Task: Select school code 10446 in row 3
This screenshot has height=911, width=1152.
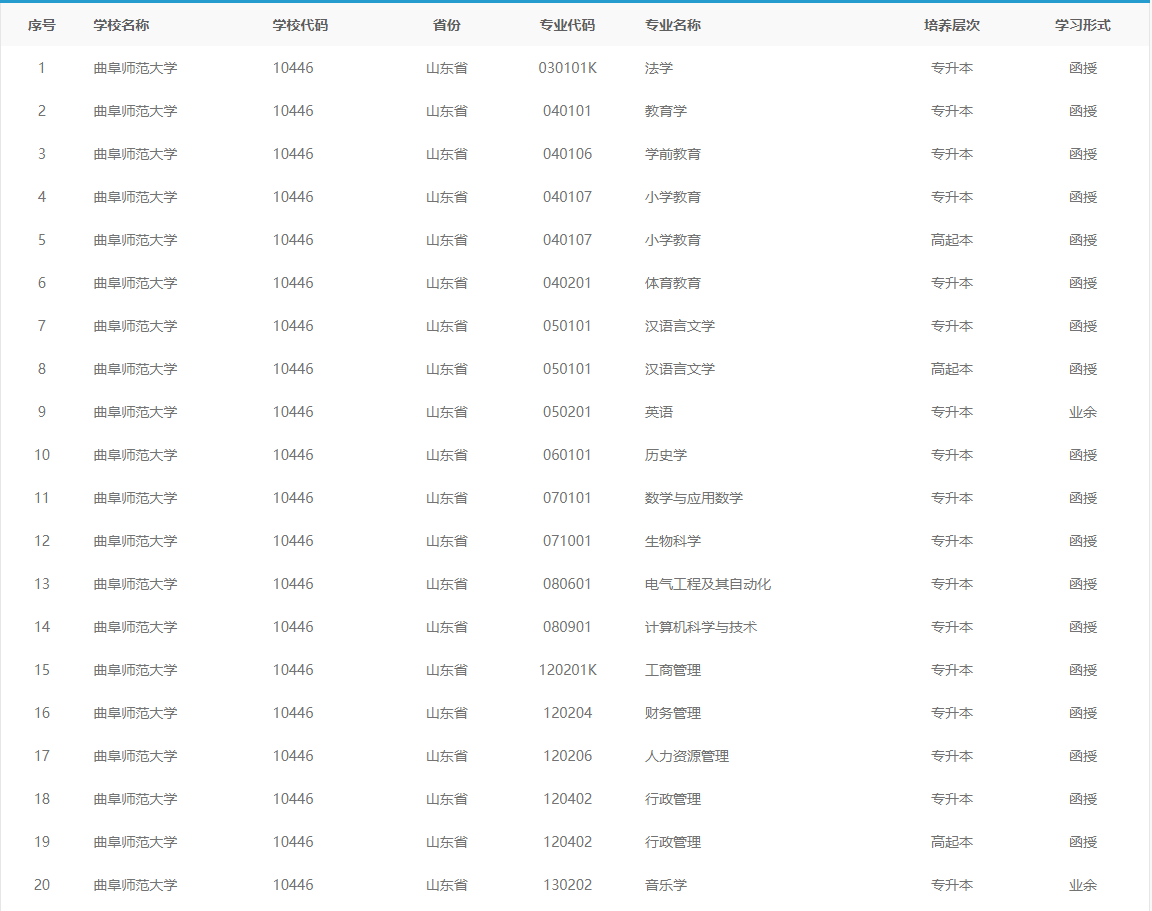Action: click(293, 154)
